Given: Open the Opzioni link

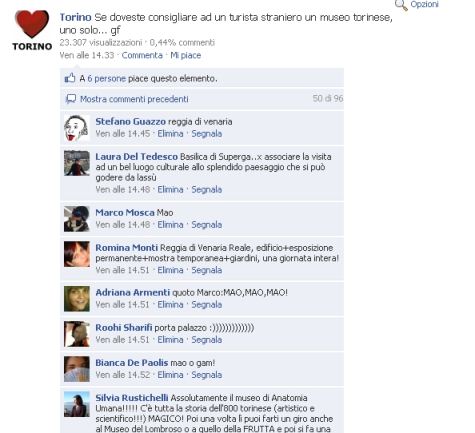Looking at the screenshot, I should (x=424, y=4).
